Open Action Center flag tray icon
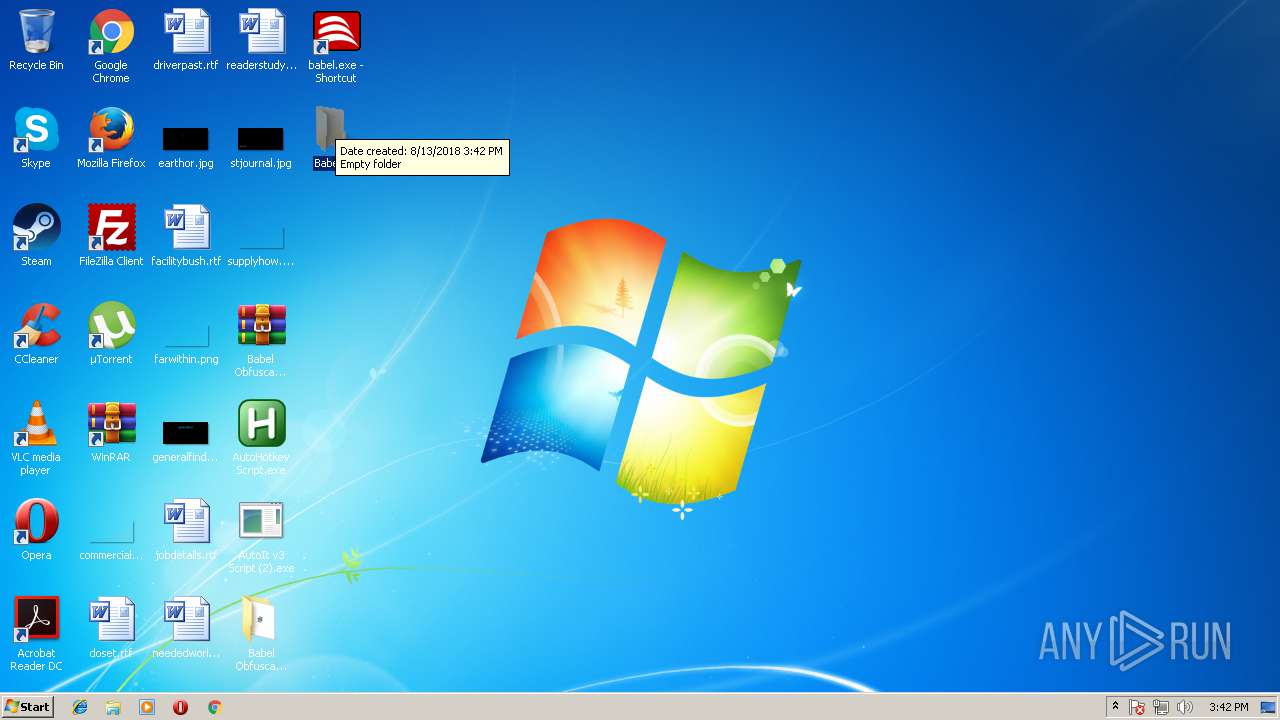This screenshot has width=1280, height=720. pyautogui.click(x=1137, y=707)
